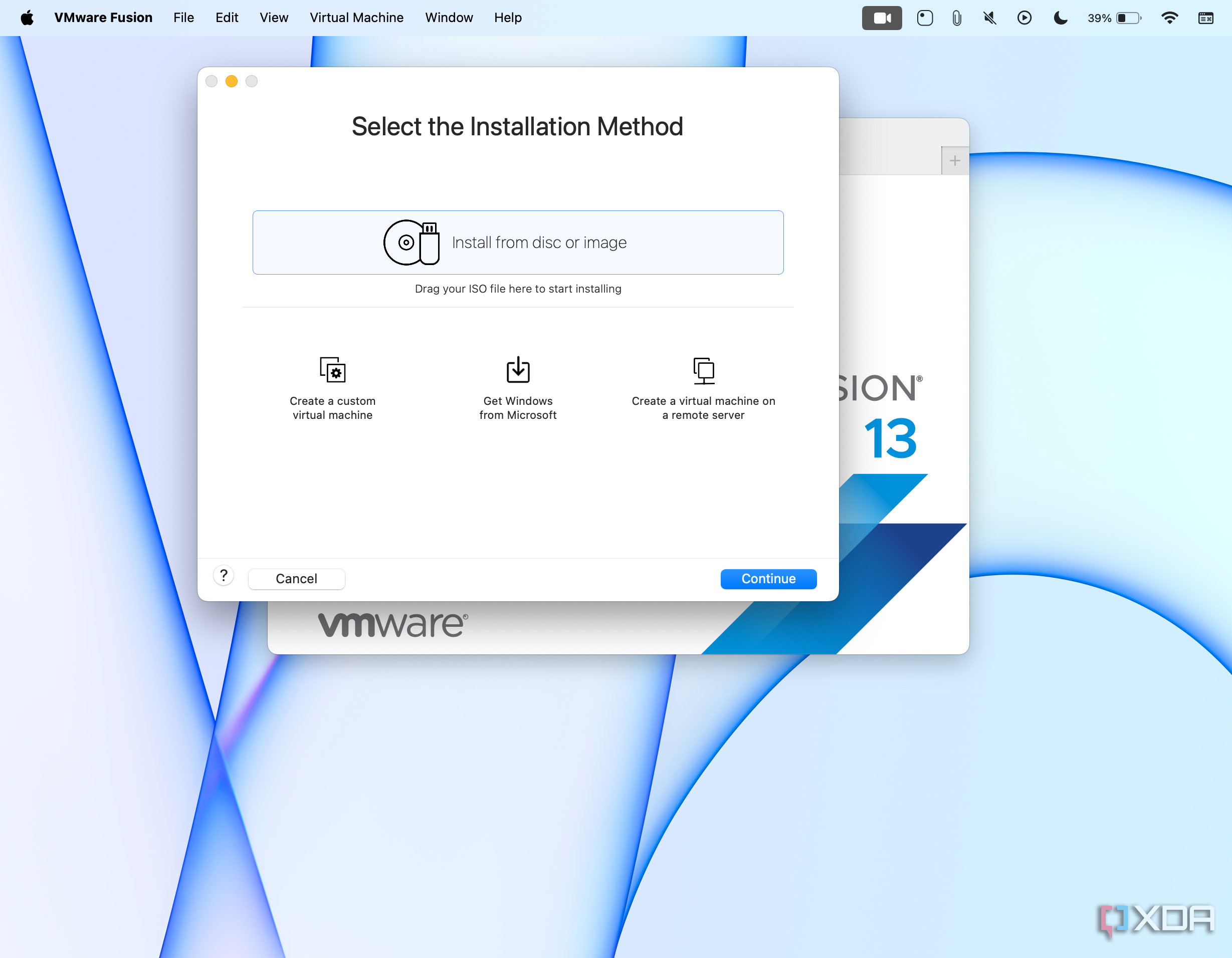The image size is (1232, 958).
Task: Click the Get Windows from Microsoft download icon
Action: [x=517, y=370]
